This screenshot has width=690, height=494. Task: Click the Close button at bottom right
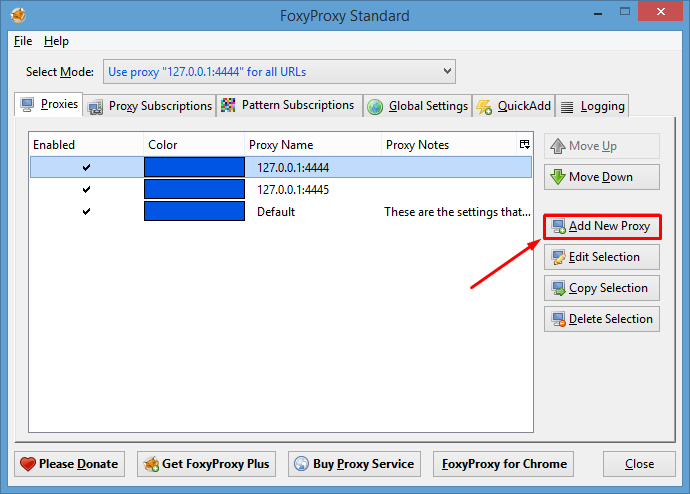[x=639, y=464]
